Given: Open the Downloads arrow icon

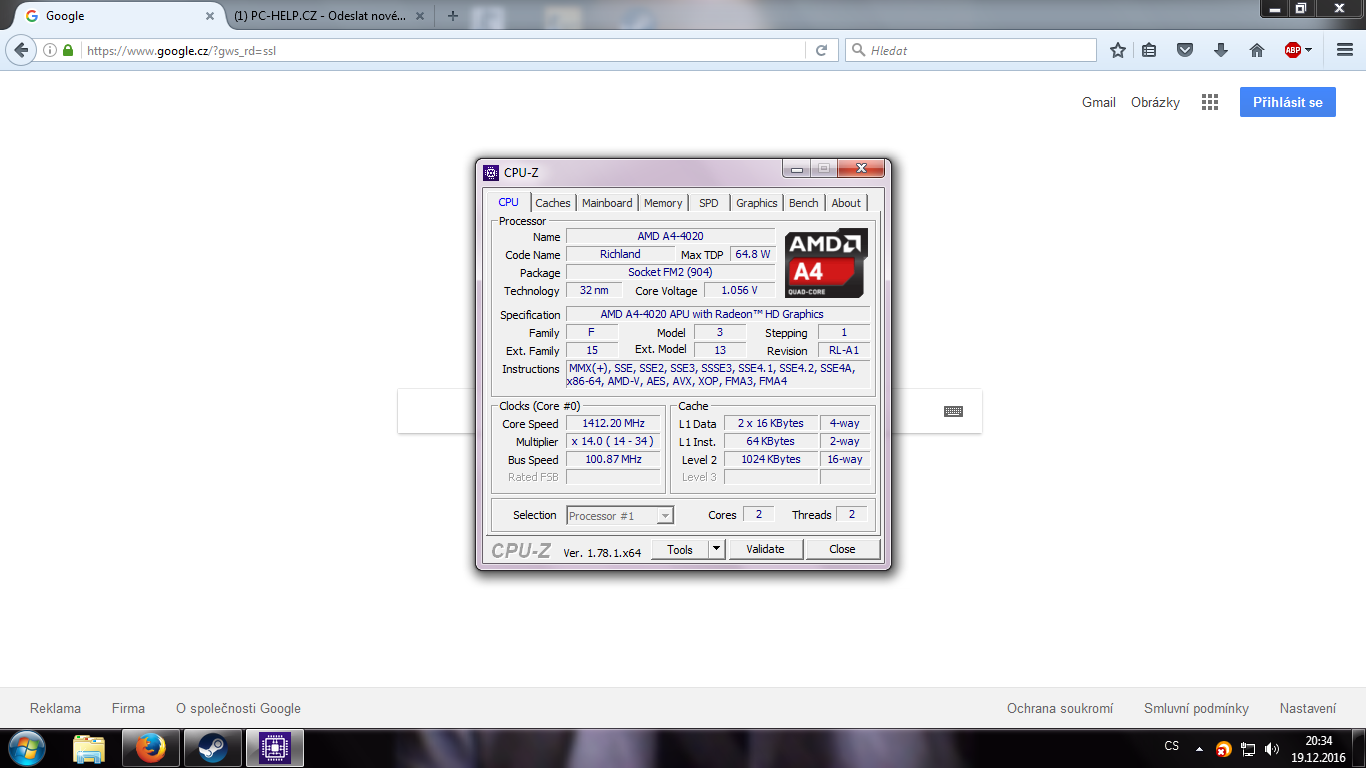Looking at the screenshot, I should point(1221,50).
